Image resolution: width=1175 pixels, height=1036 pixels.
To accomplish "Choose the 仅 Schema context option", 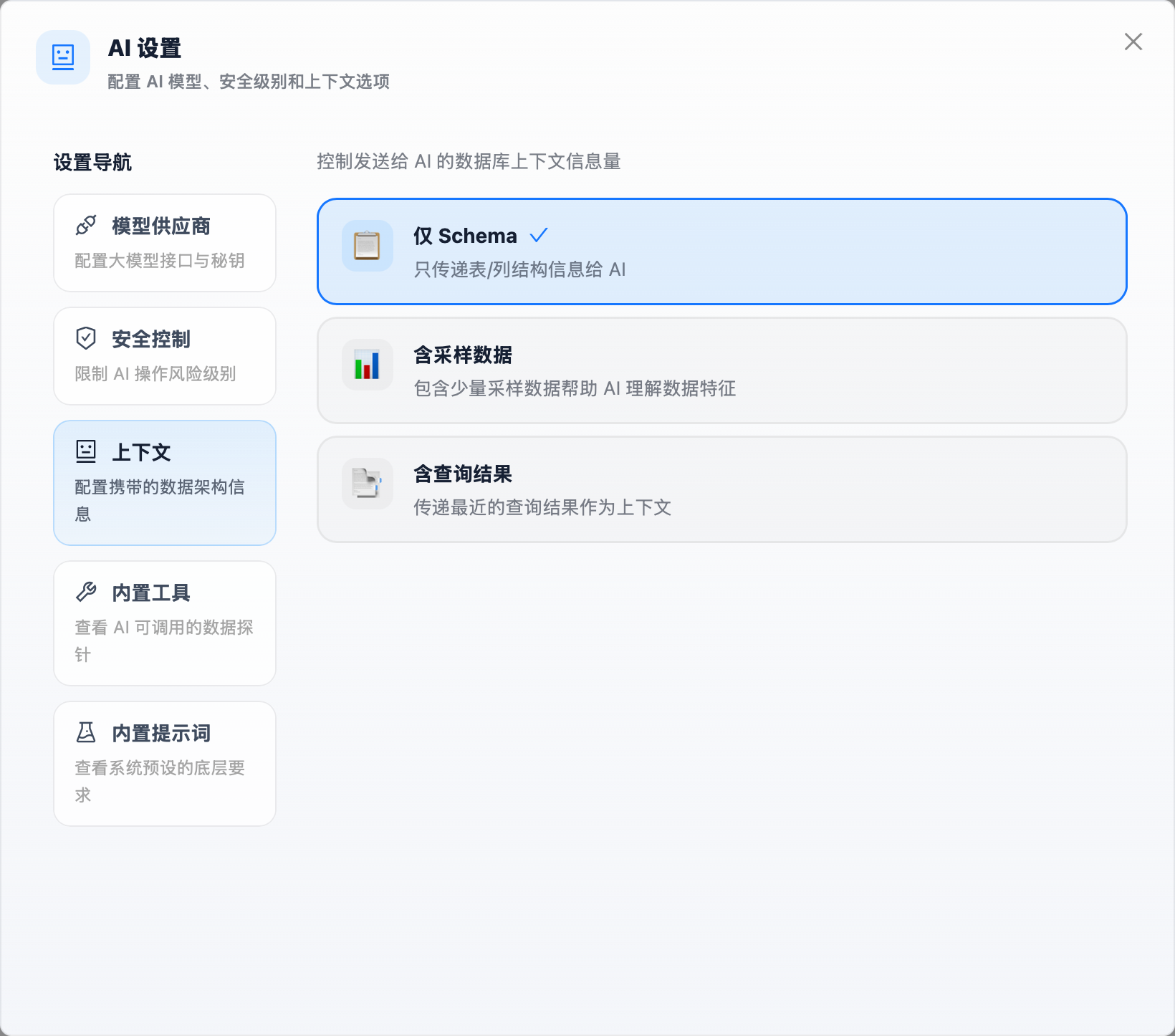I will [x=722, y=251].
